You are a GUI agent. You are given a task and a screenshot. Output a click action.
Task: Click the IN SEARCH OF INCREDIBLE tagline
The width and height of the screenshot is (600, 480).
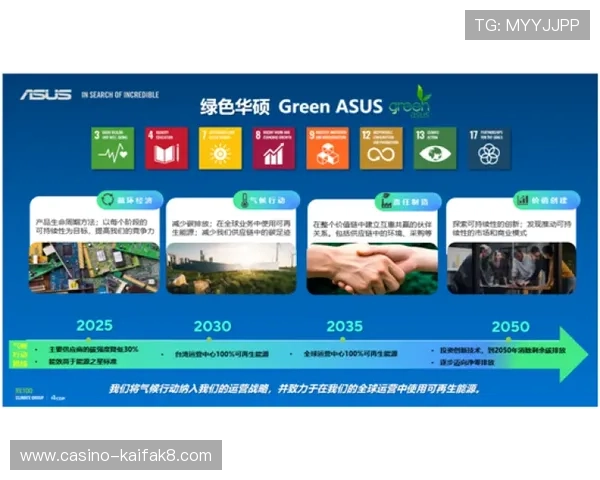120,95
